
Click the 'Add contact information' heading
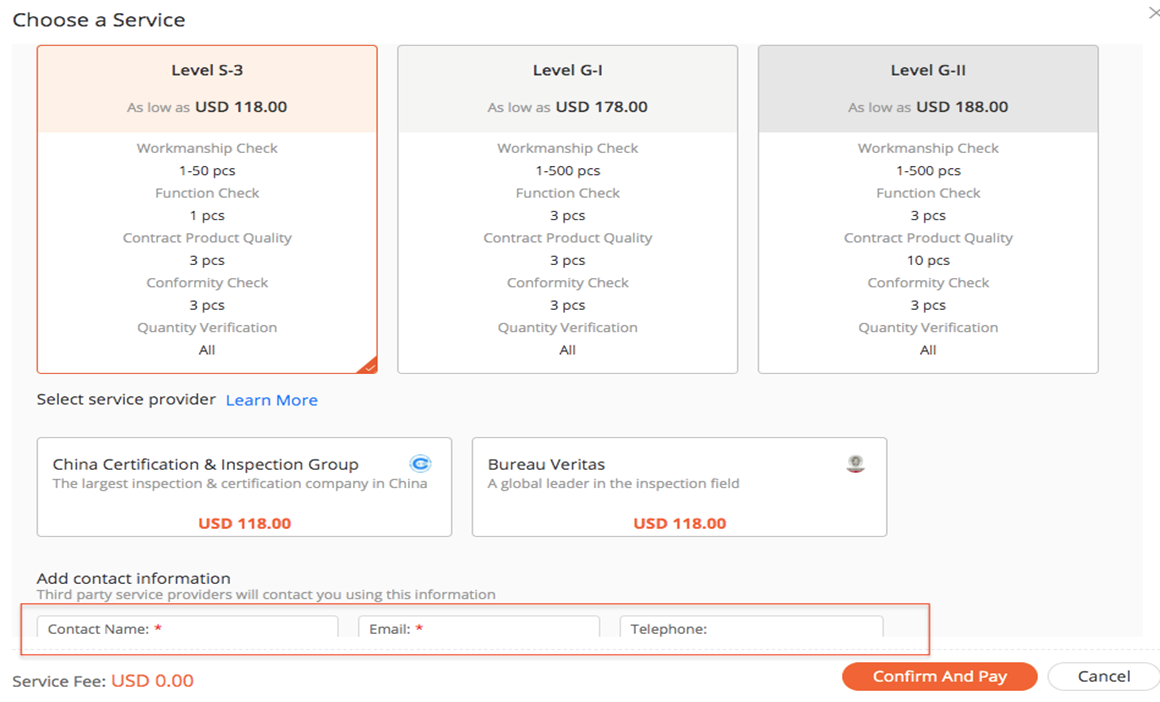coord(134,578)
